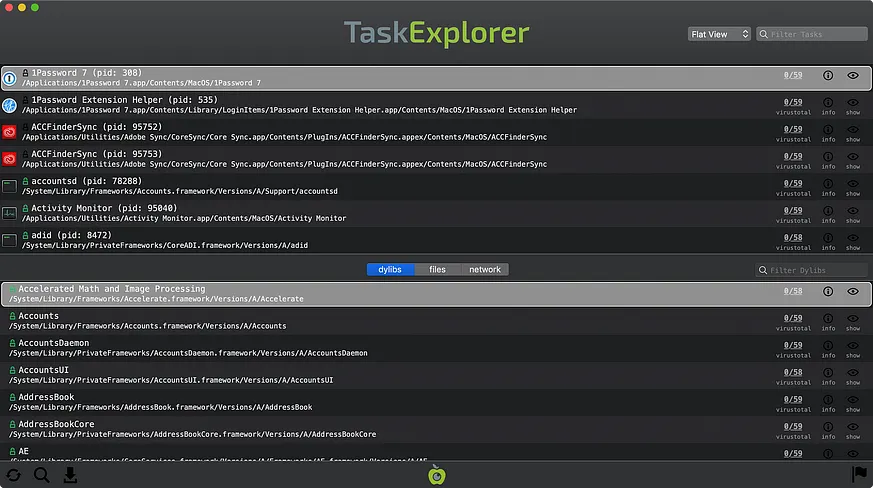Click the 1Password 7 app icon
Image resolution: width=873 pixels, height=488 pixels.
click(x=9, y=78)
